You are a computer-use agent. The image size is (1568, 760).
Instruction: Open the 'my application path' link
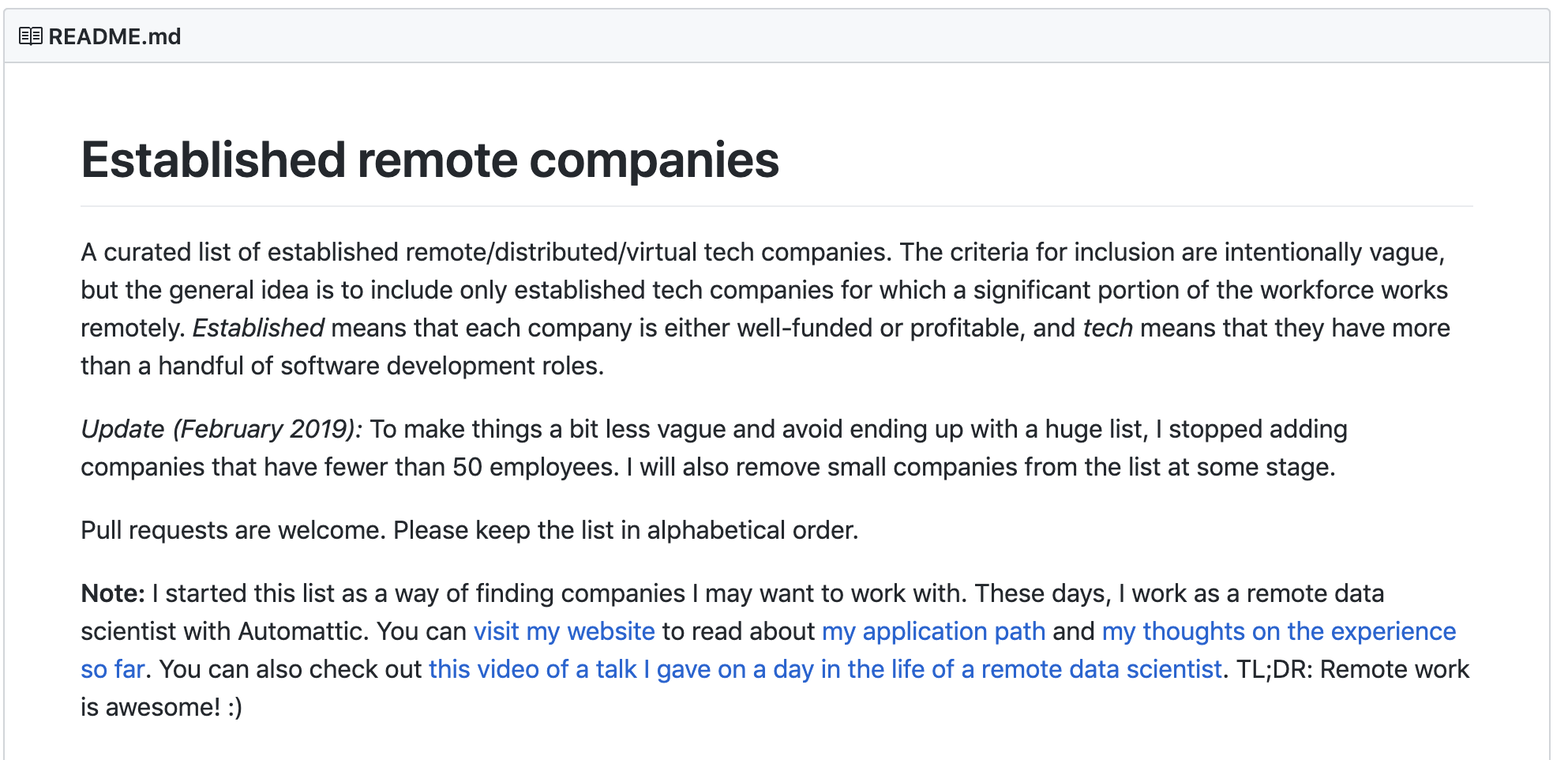point(933,631)
